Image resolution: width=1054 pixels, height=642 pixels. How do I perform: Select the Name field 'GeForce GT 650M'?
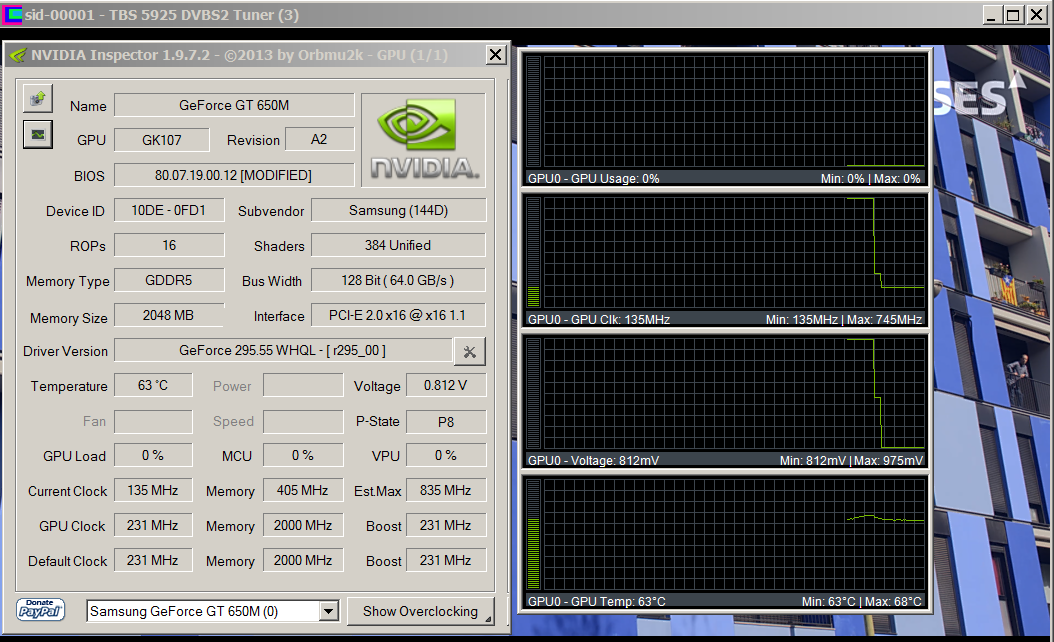(x=234, y=106)
